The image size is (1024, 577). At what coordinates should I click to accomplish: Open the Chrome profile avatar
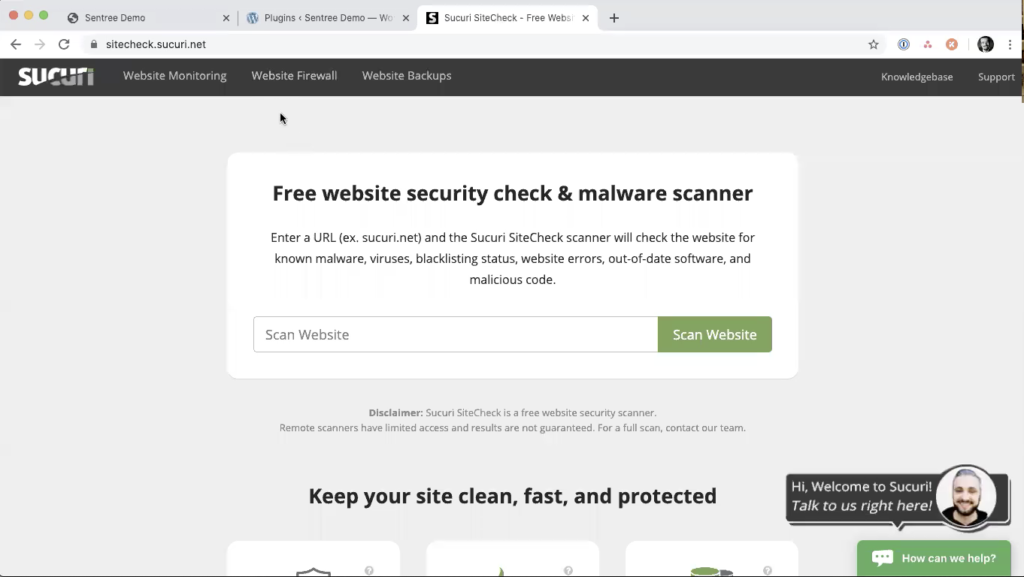pos(985,44)
